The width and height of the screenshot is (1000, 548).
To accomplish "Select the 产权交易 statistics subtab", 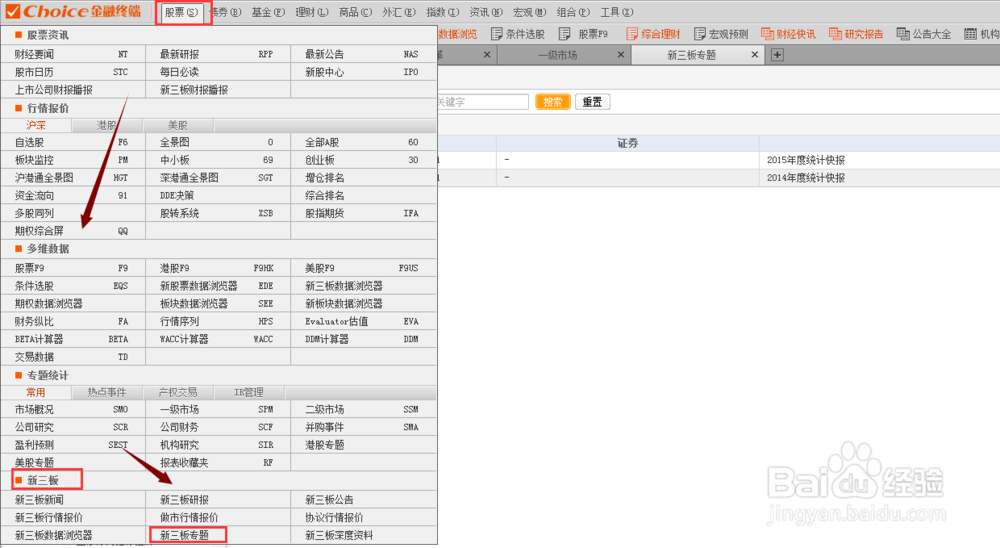I will (178, 392).
